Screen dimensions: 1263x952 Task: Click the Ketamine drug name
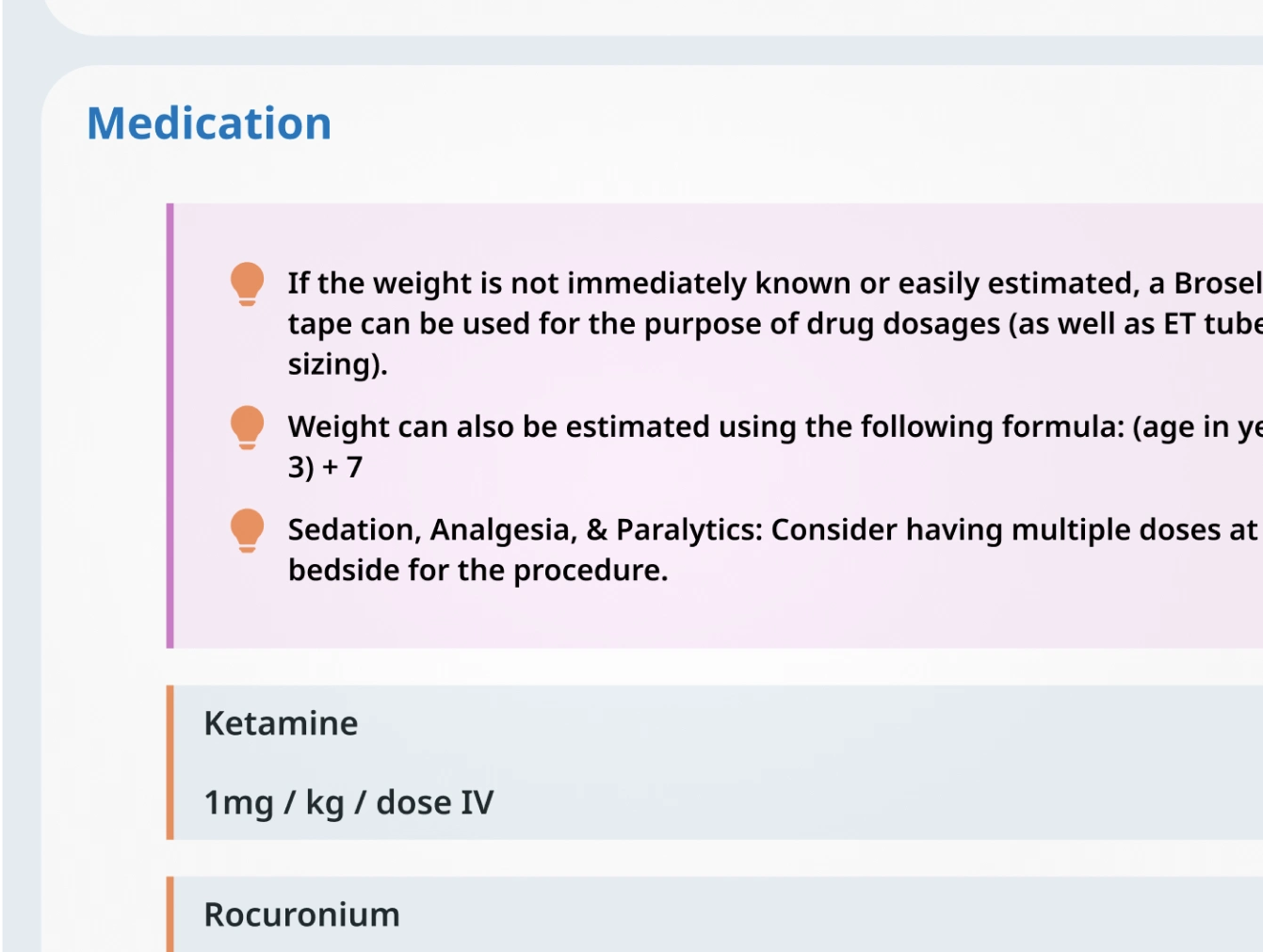tap(281, 723)
